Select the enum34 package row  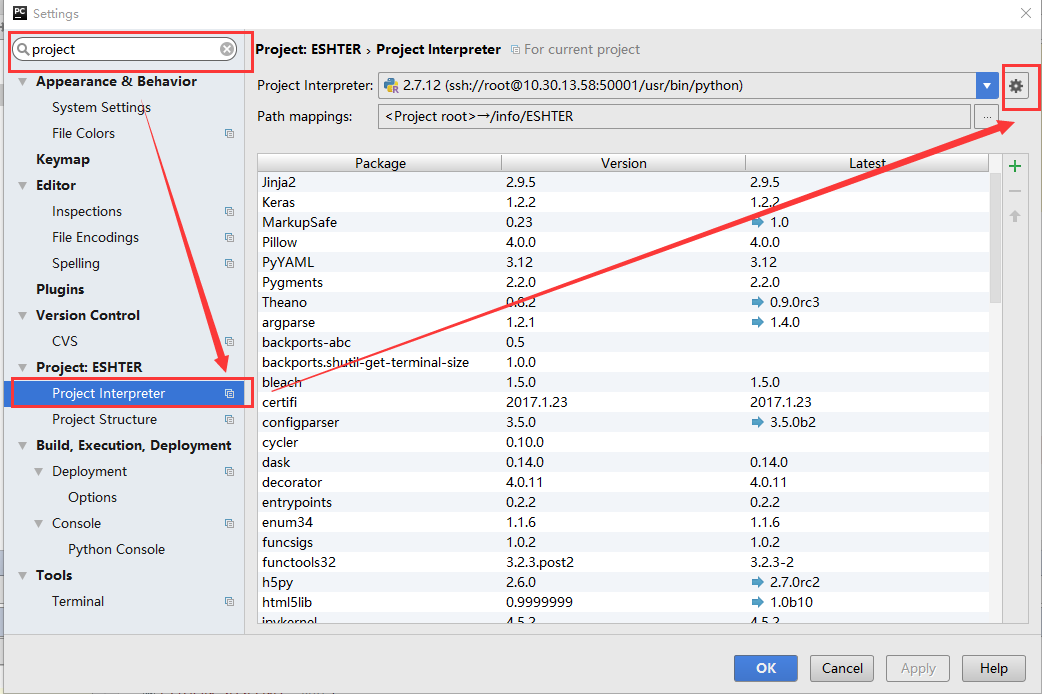click(x=623, y=522)
